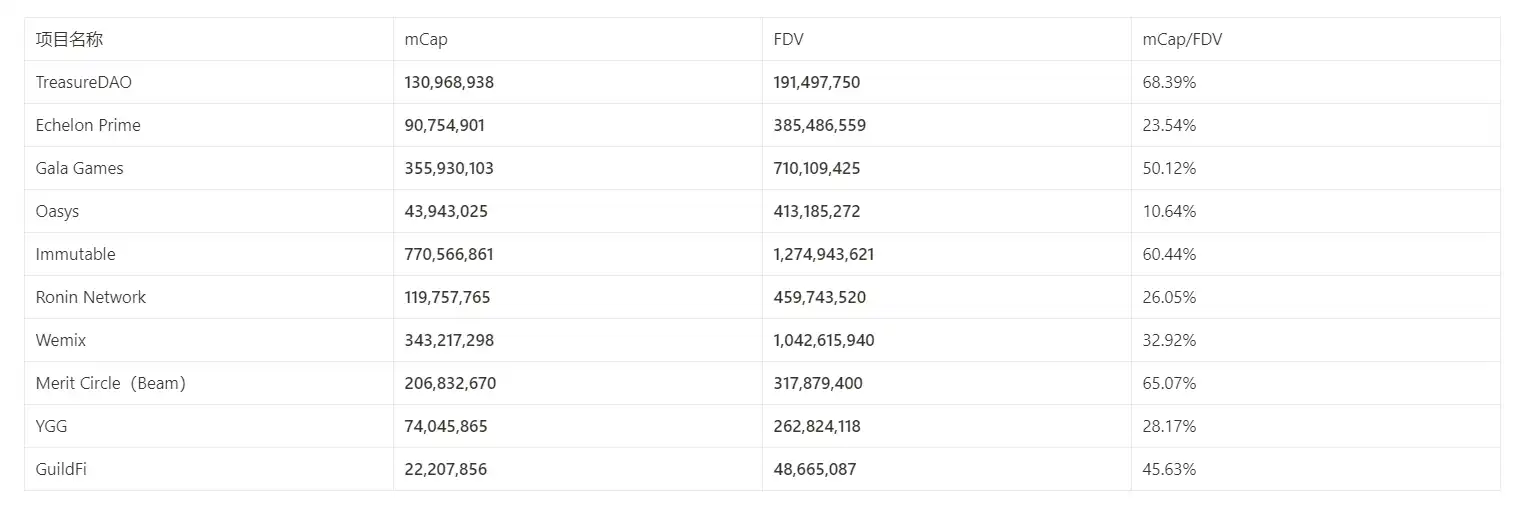The width and height of the screenshot is (1518, 511).
Task: Click the YGG project name
Action: 51,427
